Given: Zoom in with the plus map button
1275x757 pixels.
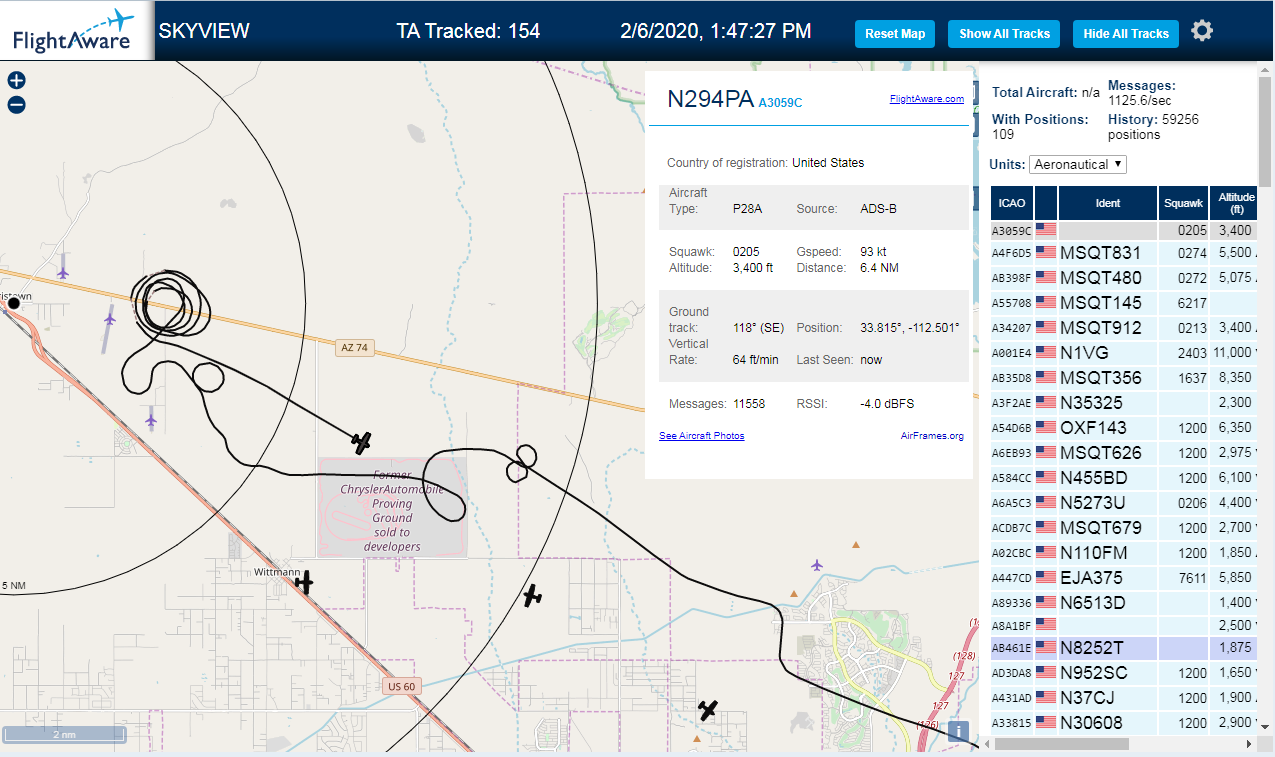Looking at the screenshot, I should 16,81.
